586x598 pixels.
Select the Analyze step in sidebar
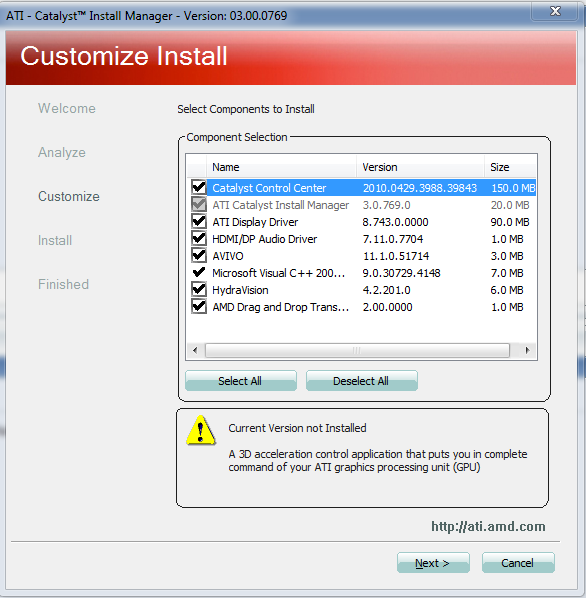[x=62, y=153]
